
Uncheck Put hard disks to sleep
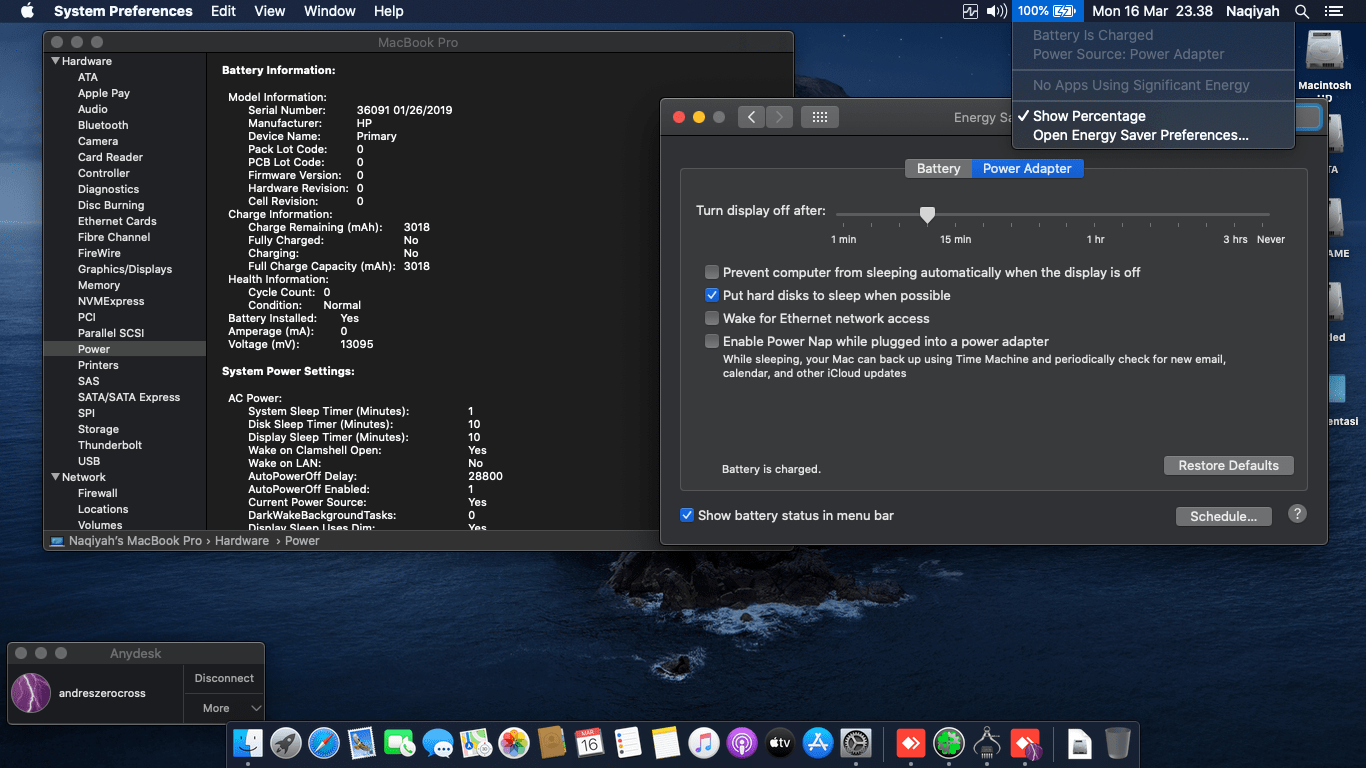click(712, 295)
